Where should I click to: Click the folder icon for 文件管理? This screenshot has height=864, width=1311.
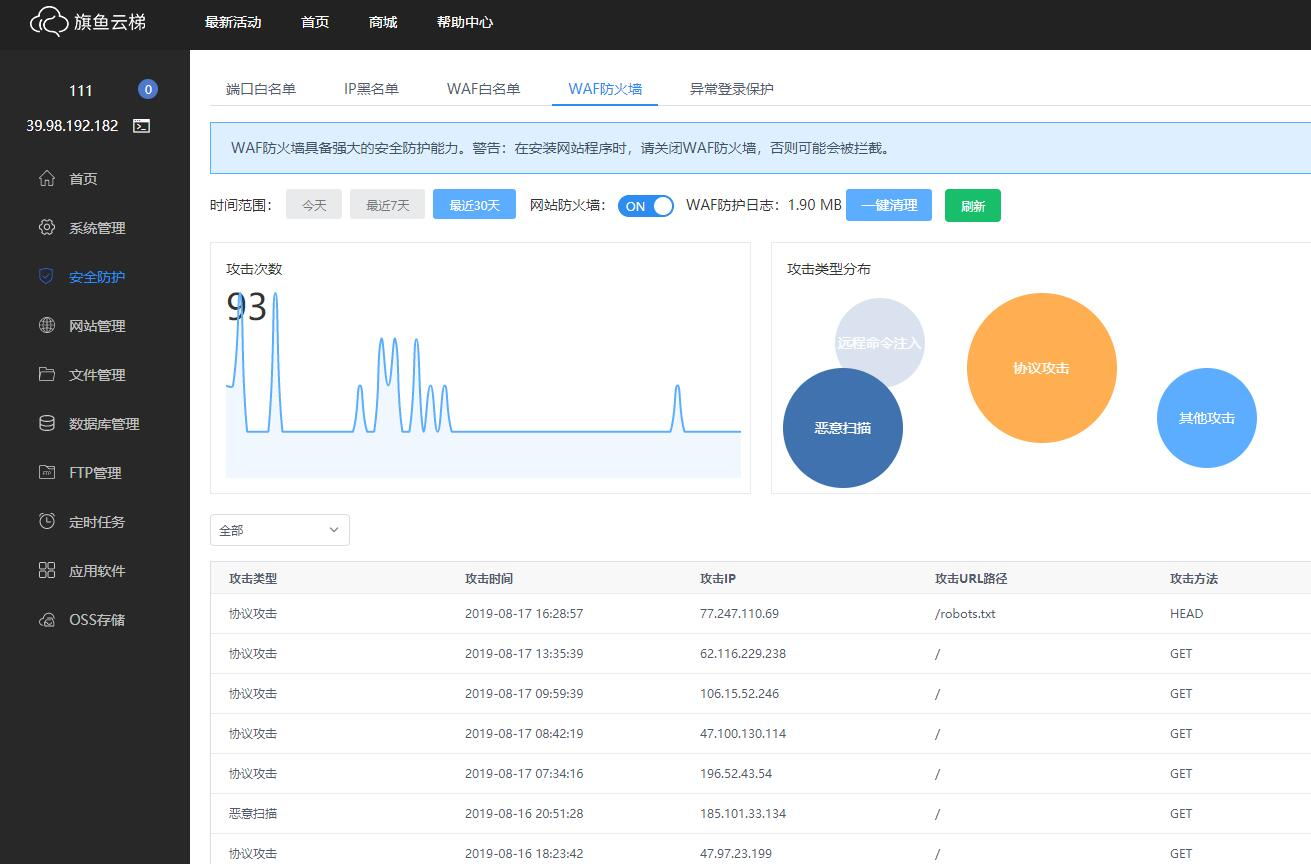pyautogui.click(x=47, y=374)
